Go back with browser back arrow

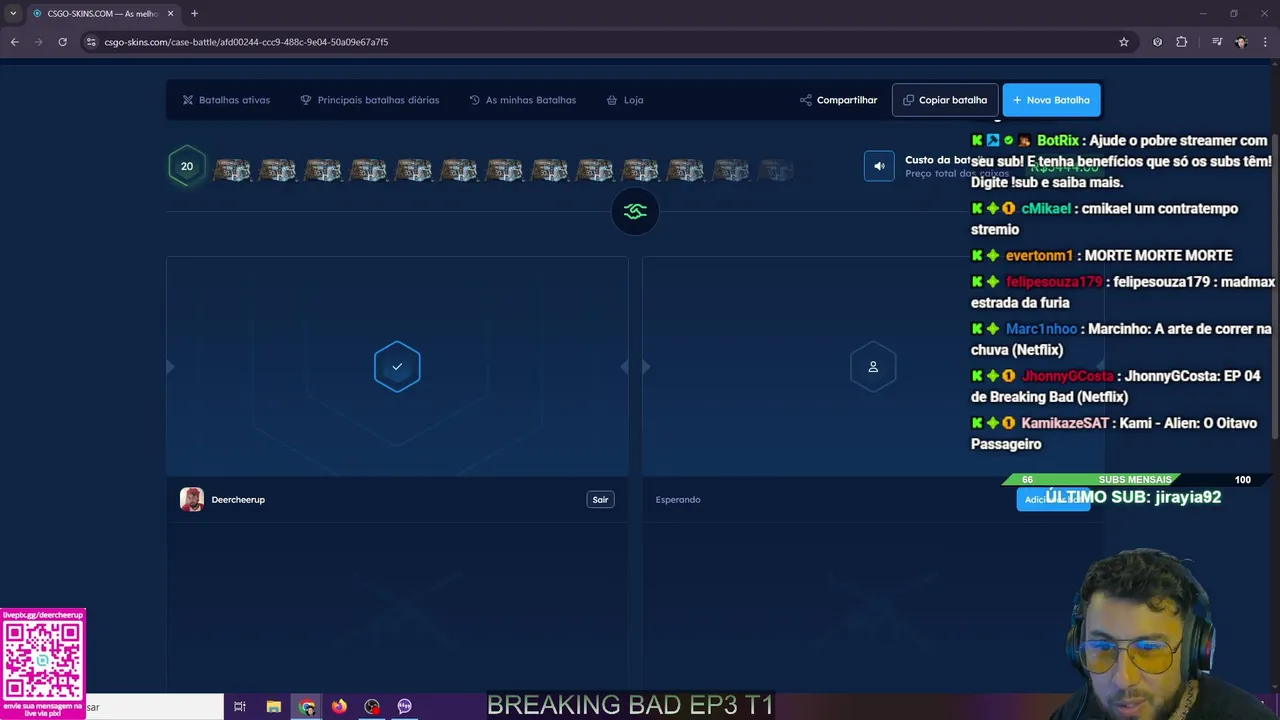click(x=14, y=42)
